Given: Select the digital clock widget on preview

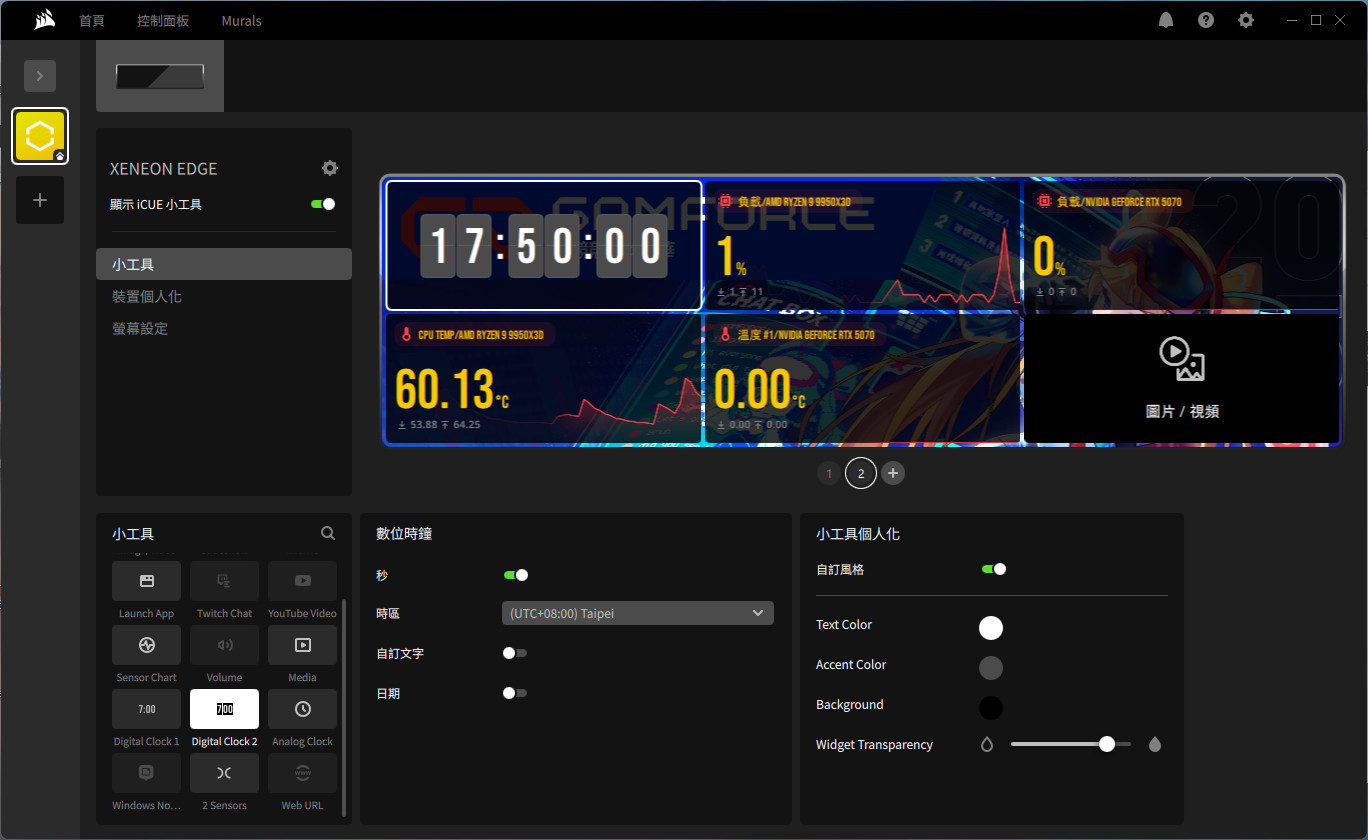Looking at the screenshot, I should pos(544,245).
